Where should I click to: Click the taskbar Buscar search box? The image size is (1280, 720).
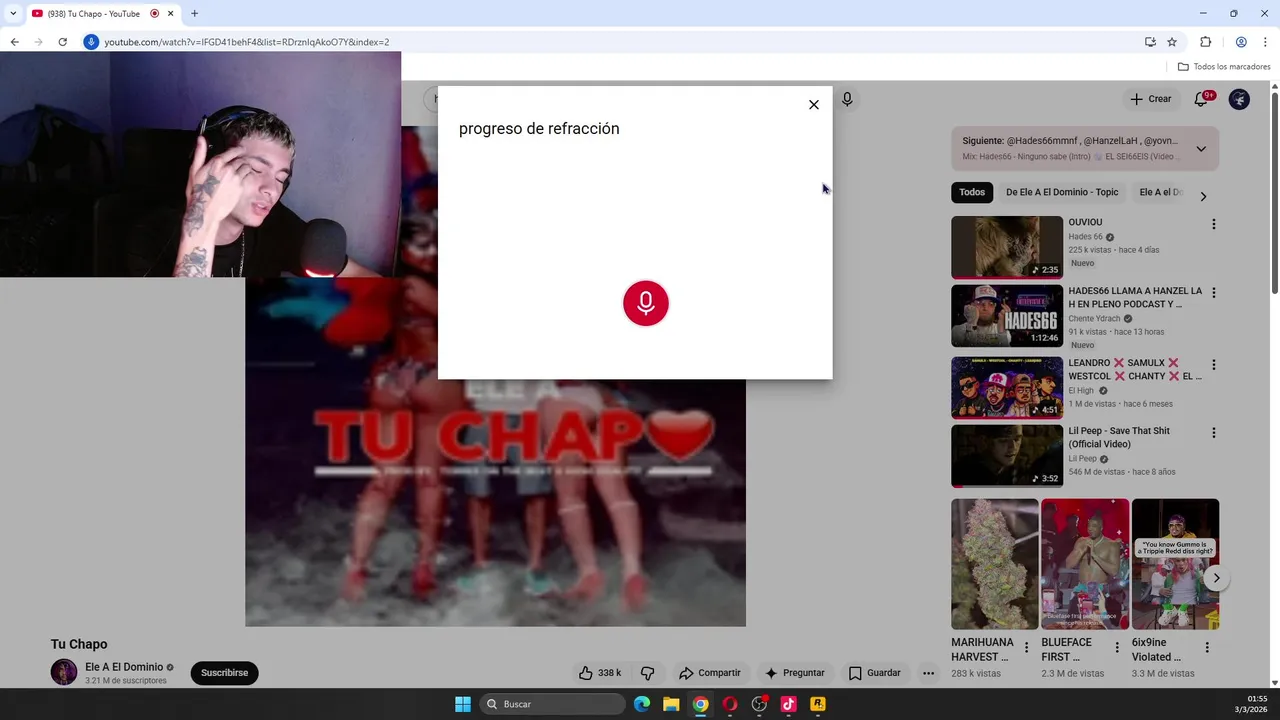(552, 704)
